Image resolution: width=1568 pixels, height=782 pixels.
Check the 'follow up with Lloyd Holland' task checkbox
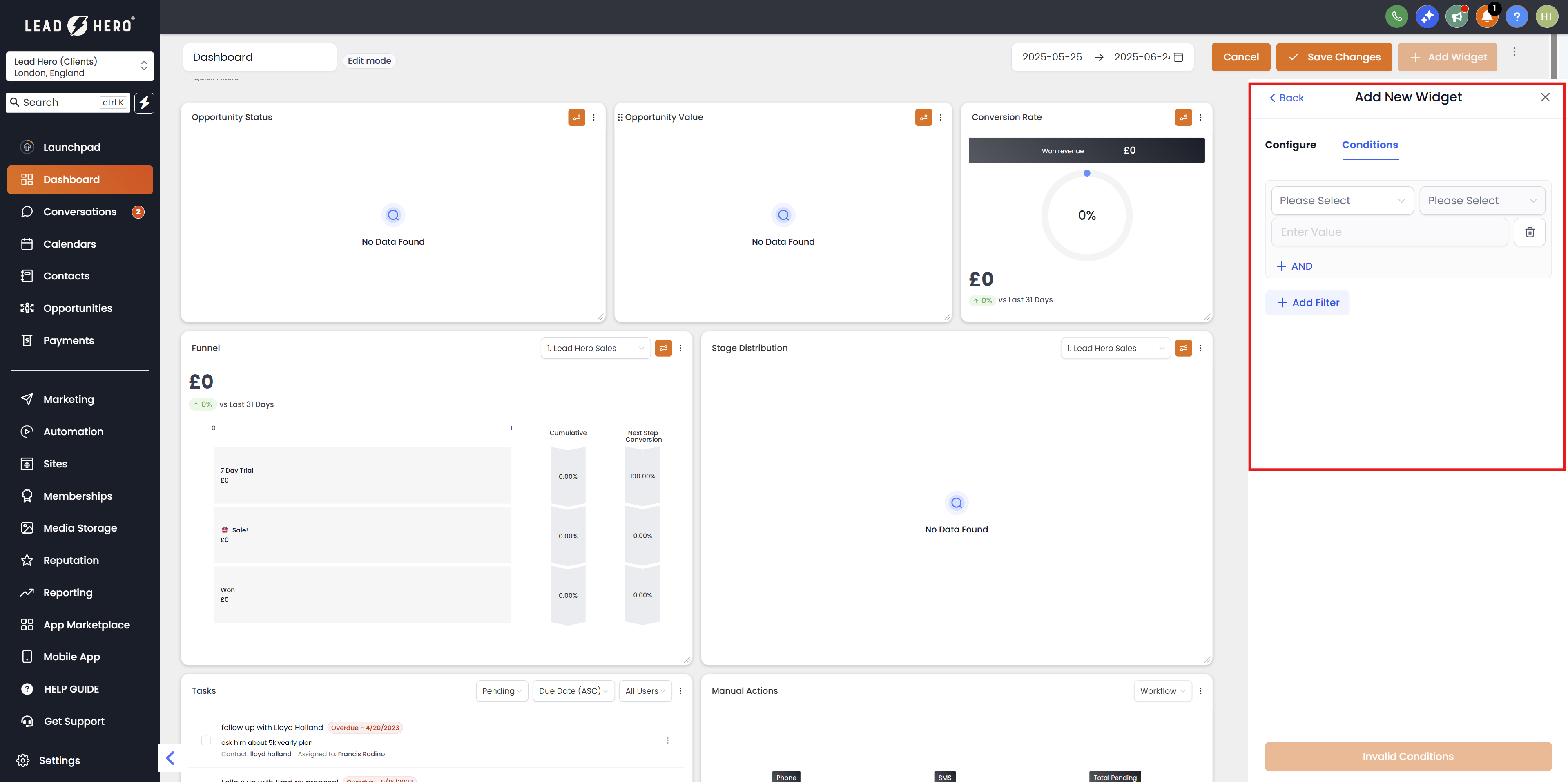[x=206, y=741]
